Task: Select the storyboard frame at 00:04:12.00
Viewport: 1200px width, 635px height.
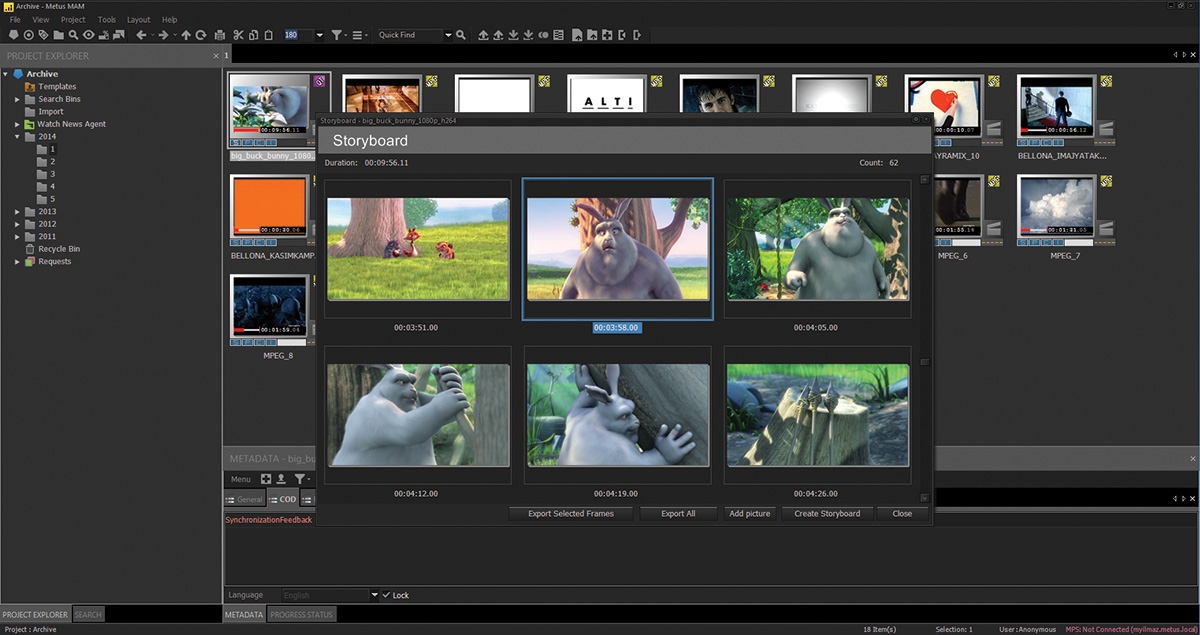Action: click(x=419, y=415)
